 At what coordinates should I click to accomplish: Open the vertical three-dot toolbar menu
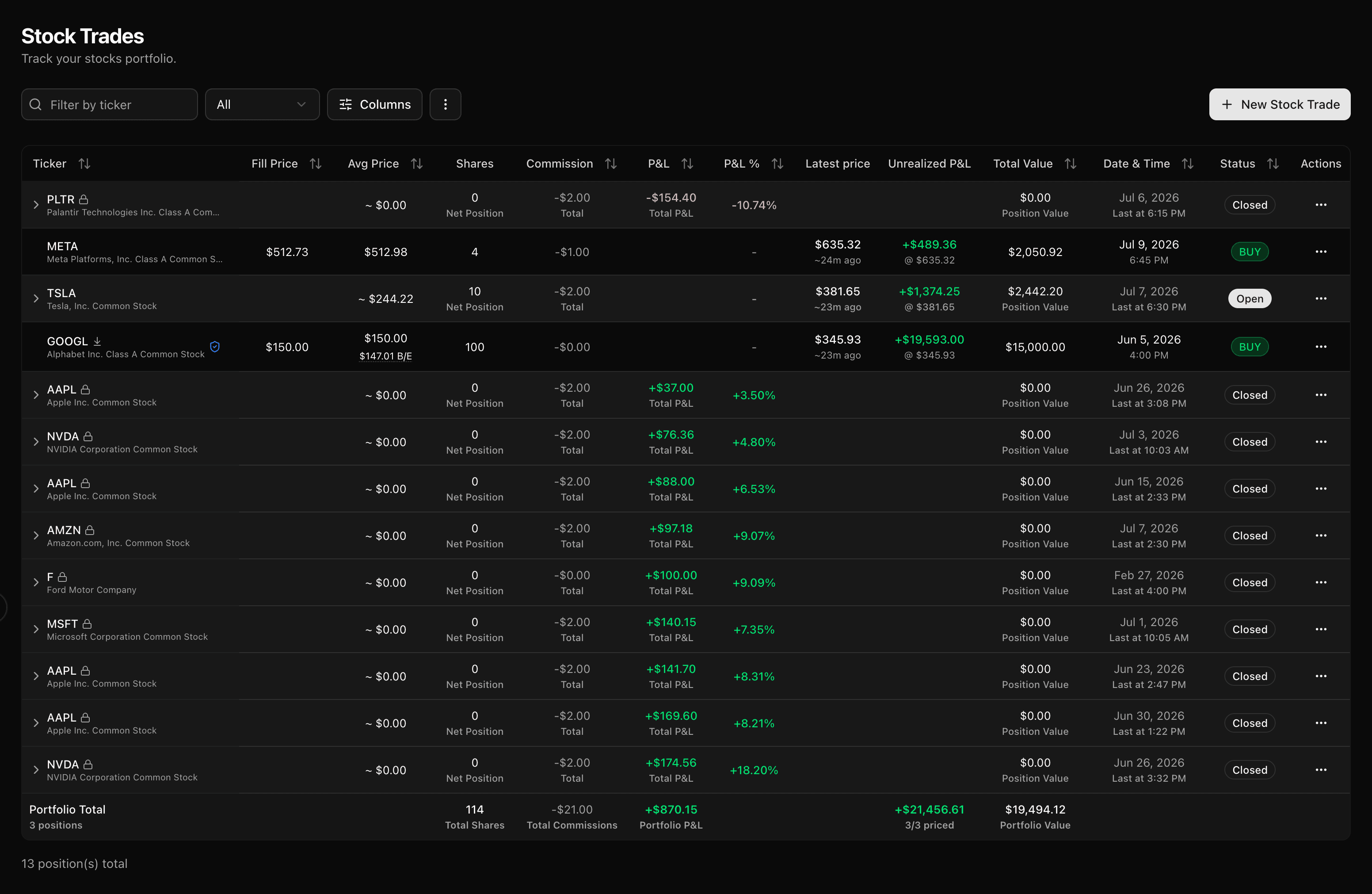pyautogui.click(x=445, y=104)
